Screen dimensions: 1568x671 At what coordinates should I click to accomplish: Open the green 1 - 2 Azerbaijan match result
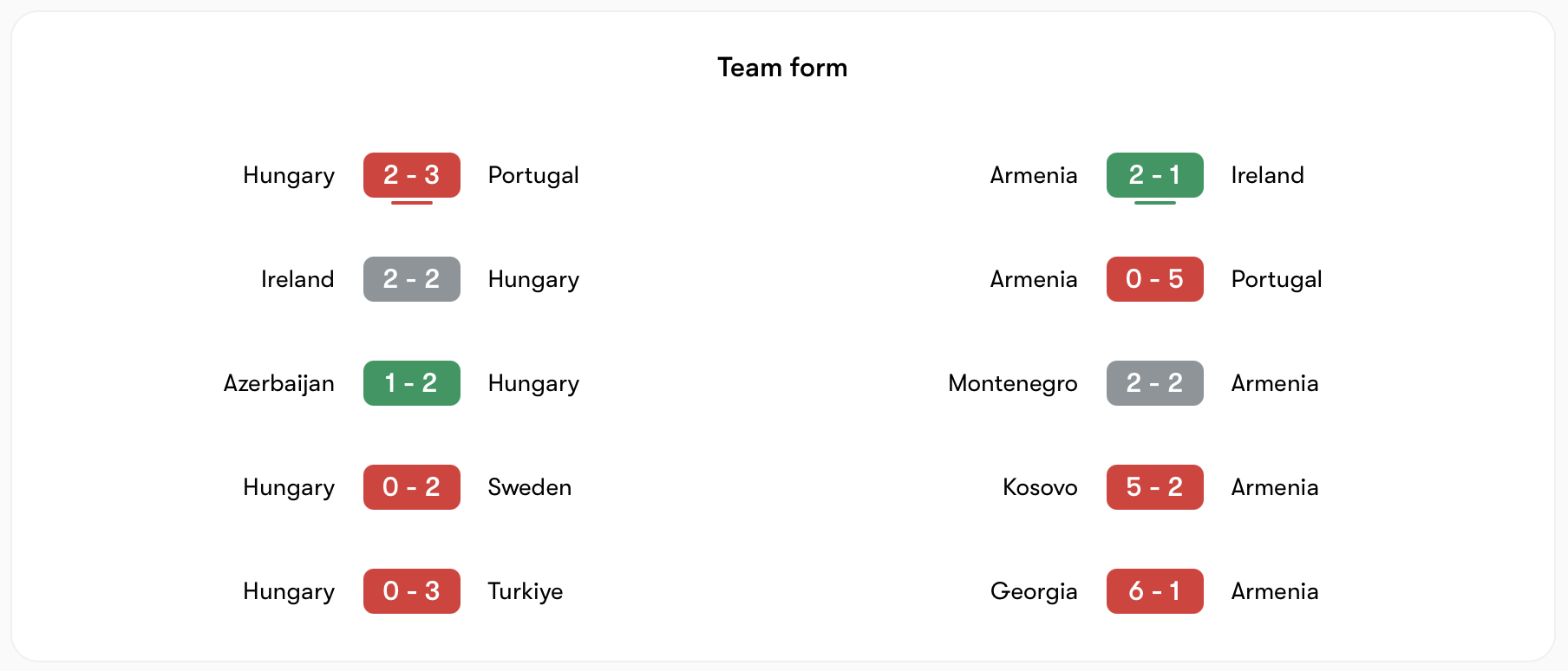point(411,383)
